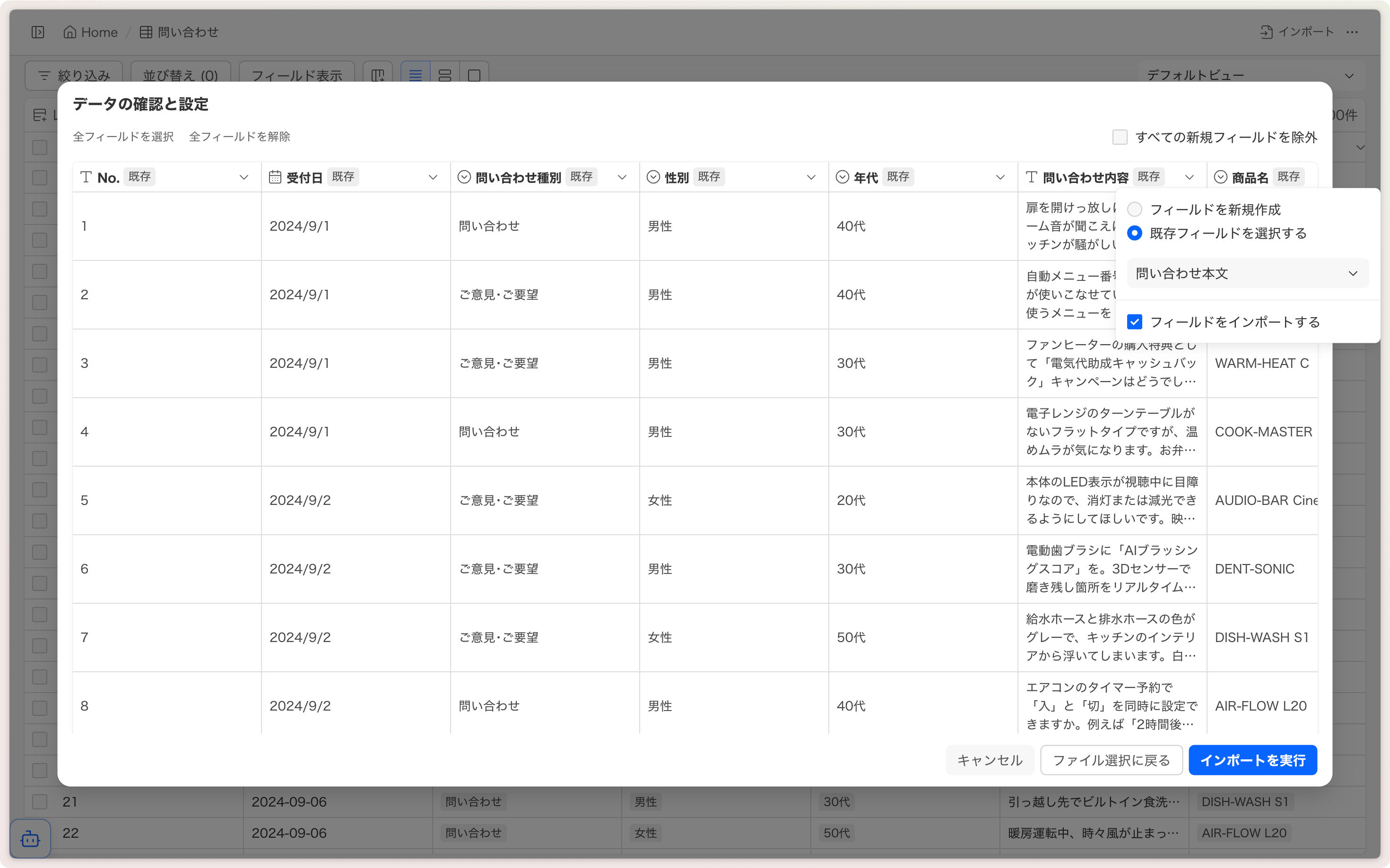The image size is (1390, 868).
Task: Click the text-type icon of No. column
Action: (86, 177)
